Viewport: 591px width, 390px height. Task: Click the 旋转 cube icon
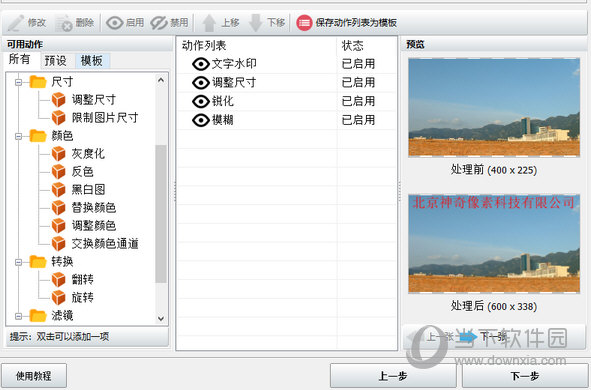pos(58,297)
